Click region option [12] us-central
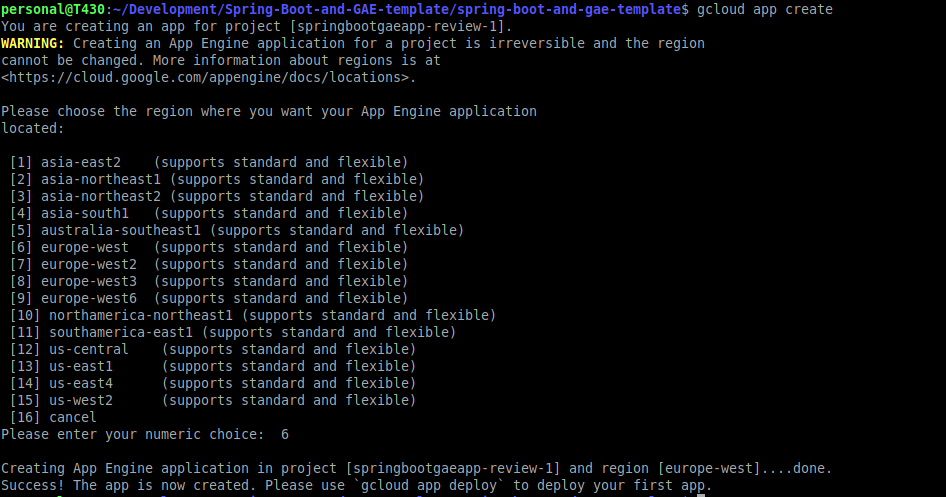Image resolution: width=946 pixels, height=497 pixels. 213,349
